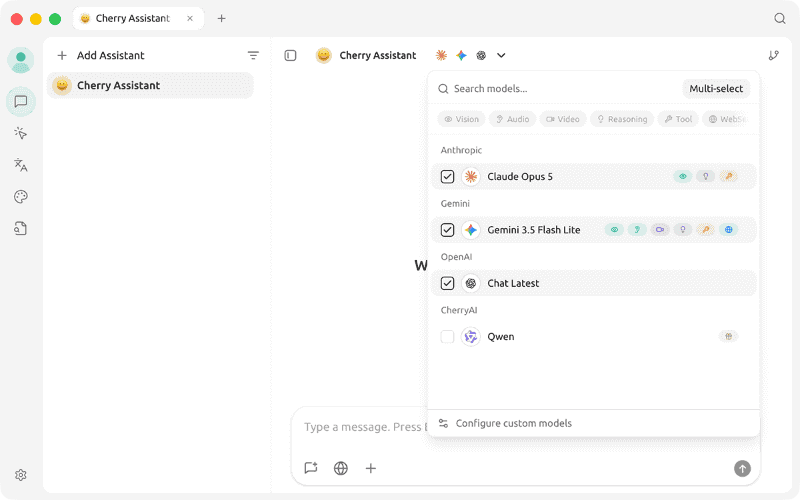Click the magnifier search icon in the title bar

click(x=780, y=18)
